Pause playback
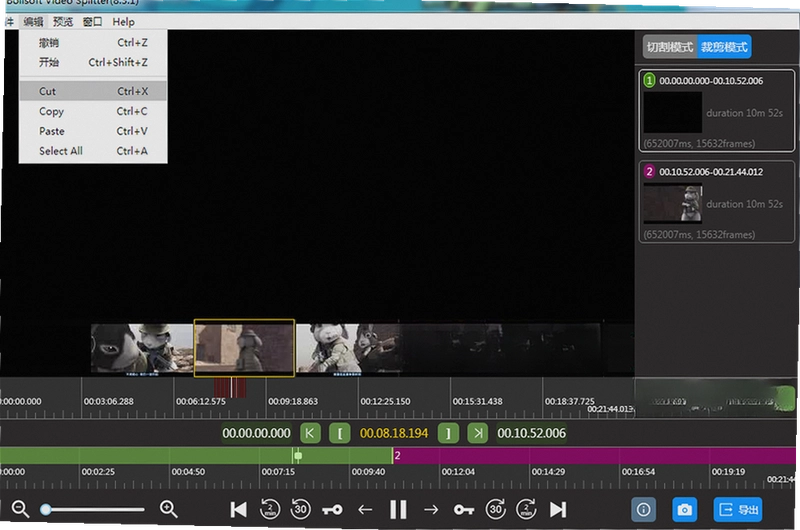800x530 pixels. coord(398,509)
